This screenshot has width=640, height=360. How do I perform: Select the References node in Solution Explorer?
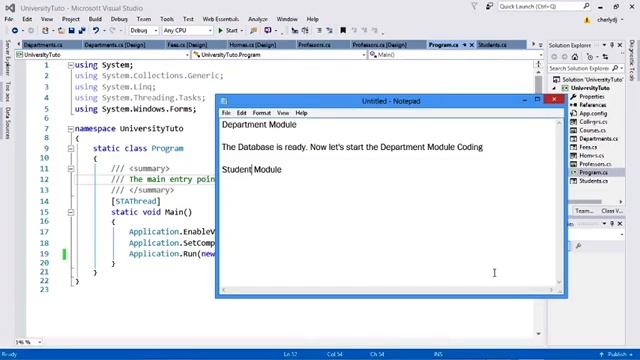pyautogui.click(x=592, y=105)
